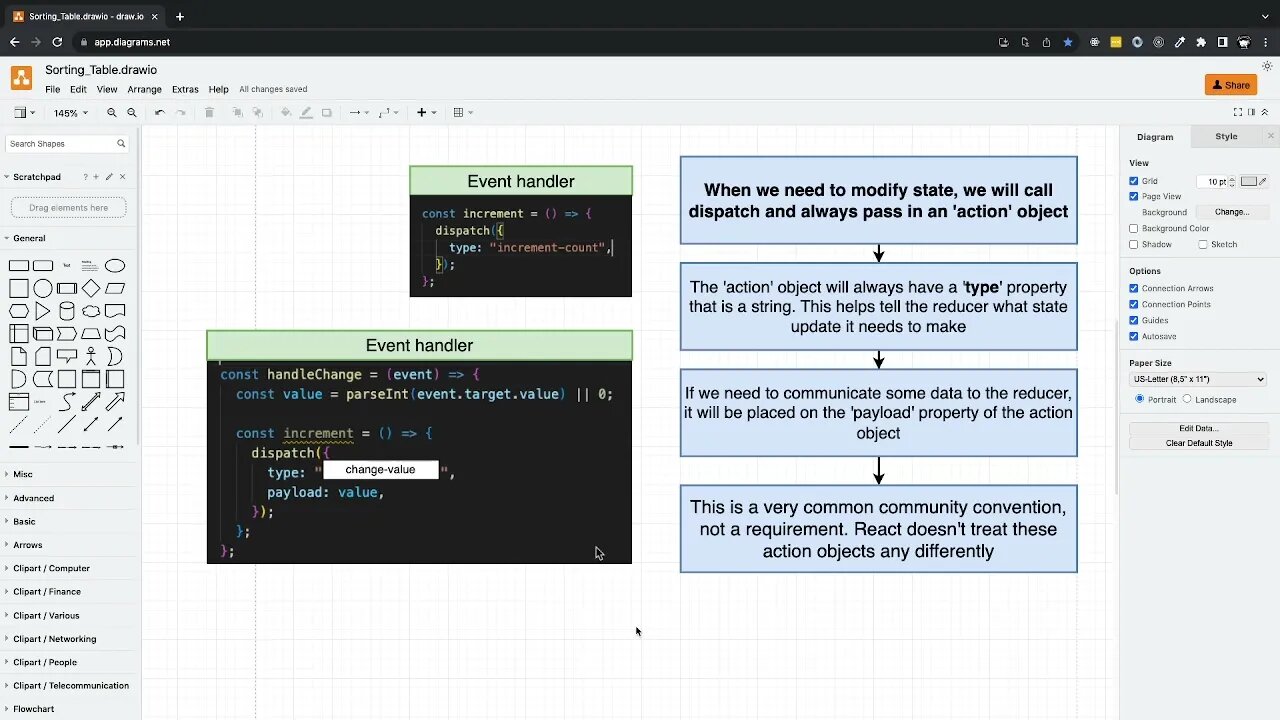
Task: Open the view panels dropdown
Action: 25,113
